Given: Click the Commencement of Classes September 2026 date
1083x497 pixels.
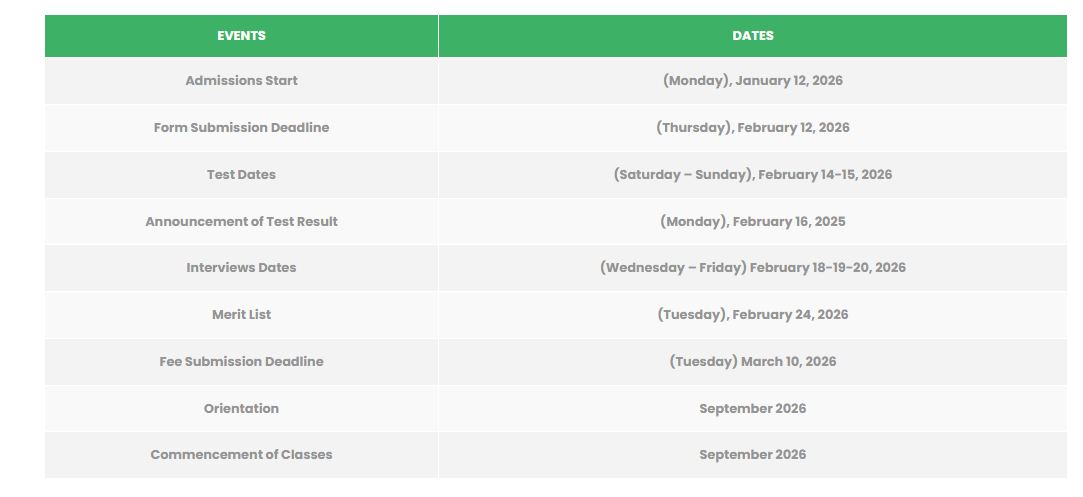Looking at the screenshot, I should (x=752, y=455).
